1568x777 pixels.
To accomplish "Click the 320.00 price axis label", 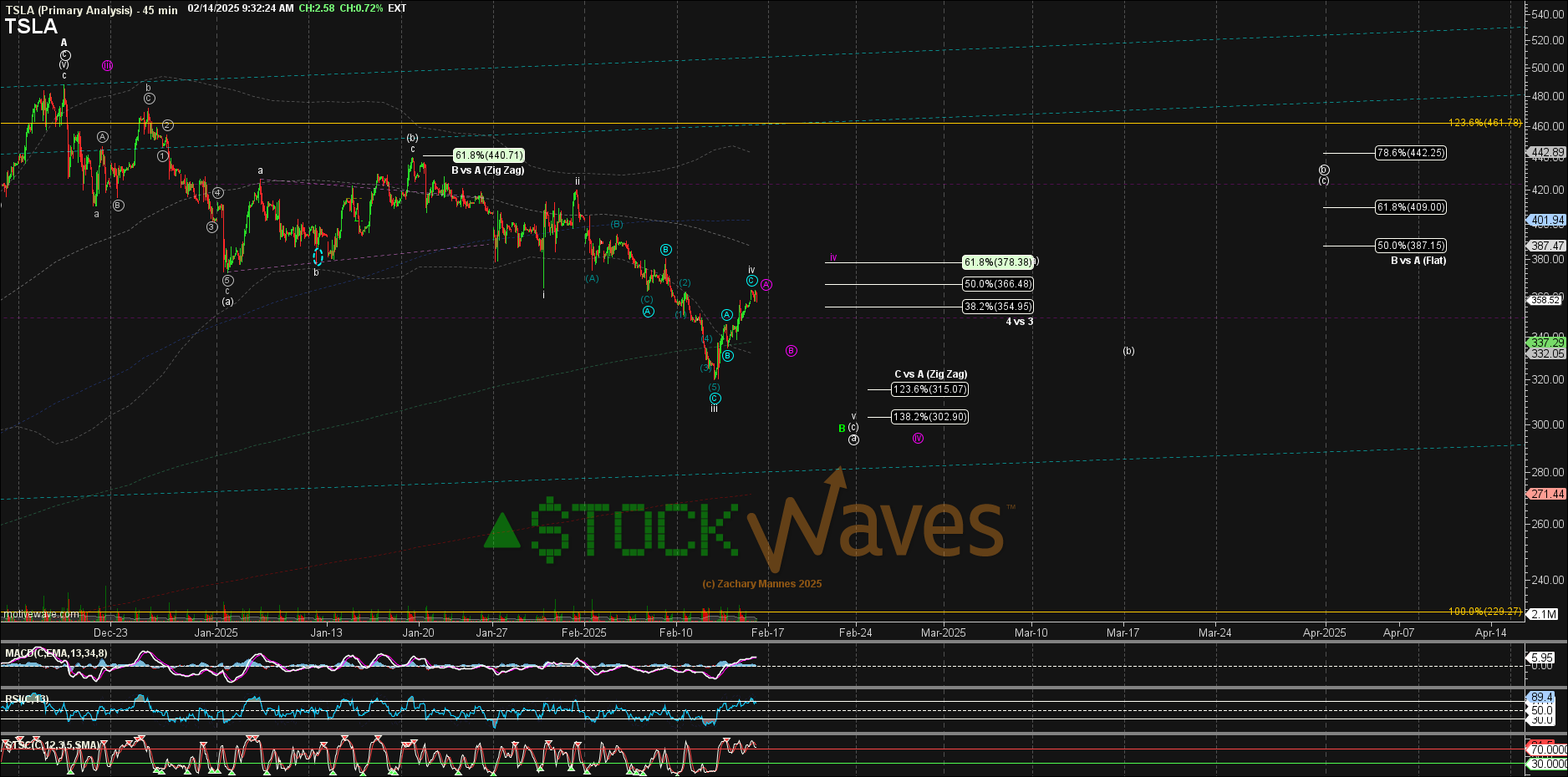I will tap(1548, 379).
